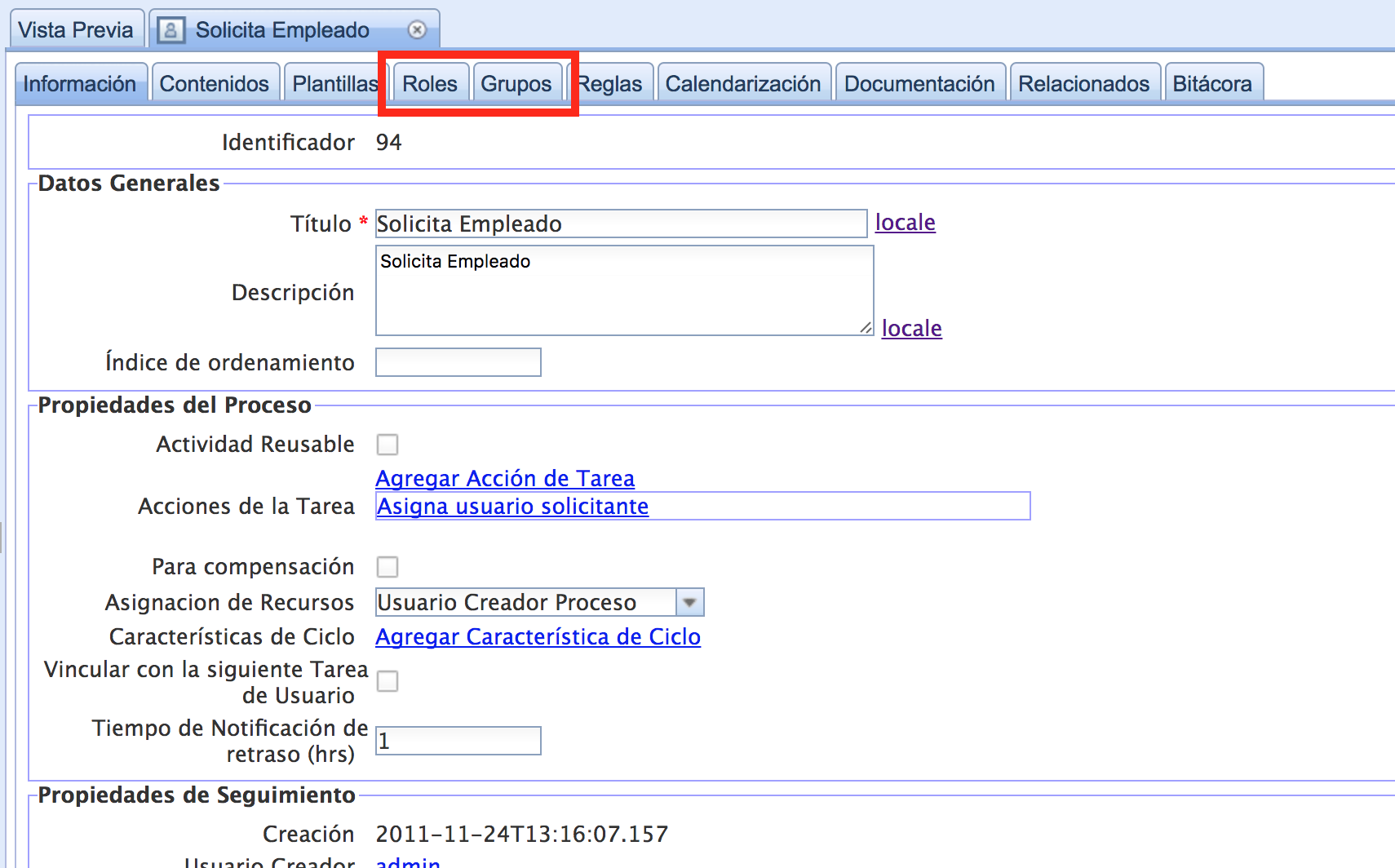Toggle the Para compensación checkbox

pos(387,567)
